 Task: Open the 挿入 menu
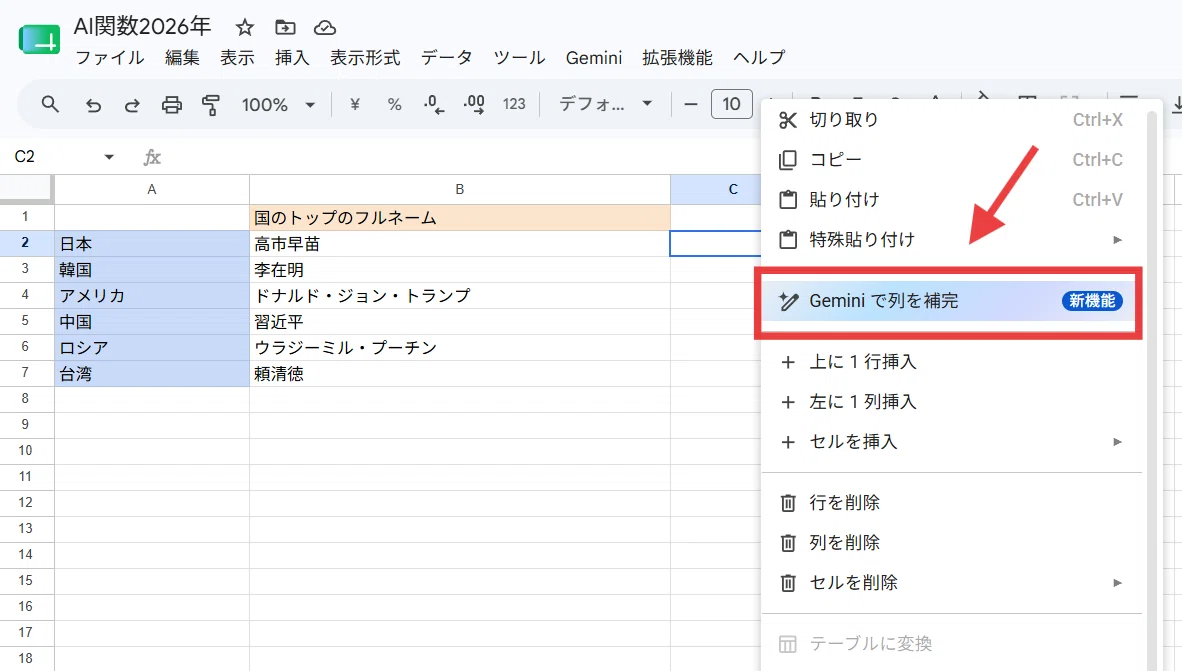pyautogui.click(x=292, y=58)
